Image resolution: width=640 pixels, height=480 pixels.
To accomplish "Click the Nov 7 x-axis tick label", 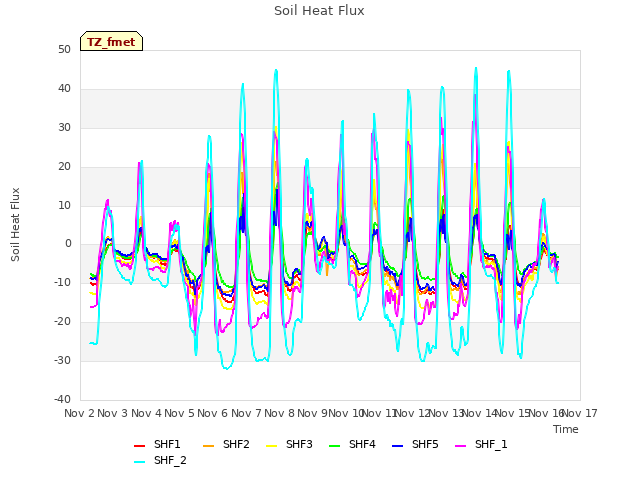I will pos(246,413).
